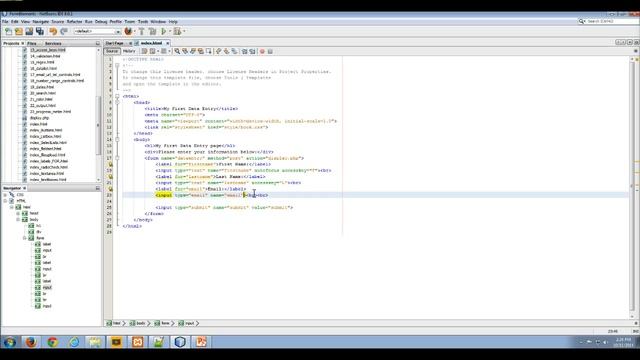Expand the CSS node in the Navigator

(x=5, y=195)
